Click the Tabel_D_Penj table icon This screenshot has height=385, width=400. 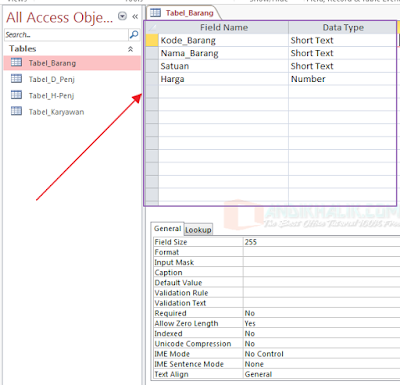coord(16,79)
